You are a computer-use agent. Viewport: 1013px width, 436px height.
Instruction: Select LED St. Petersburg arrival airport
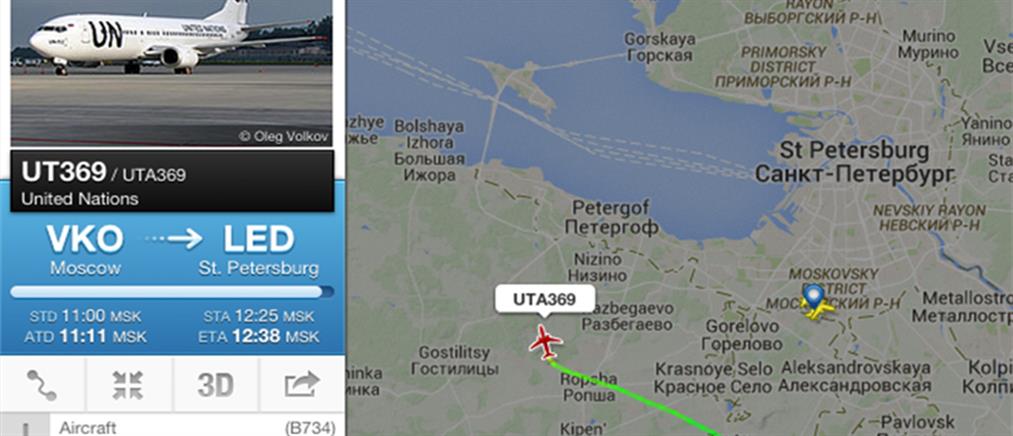(x=258, y=250)
